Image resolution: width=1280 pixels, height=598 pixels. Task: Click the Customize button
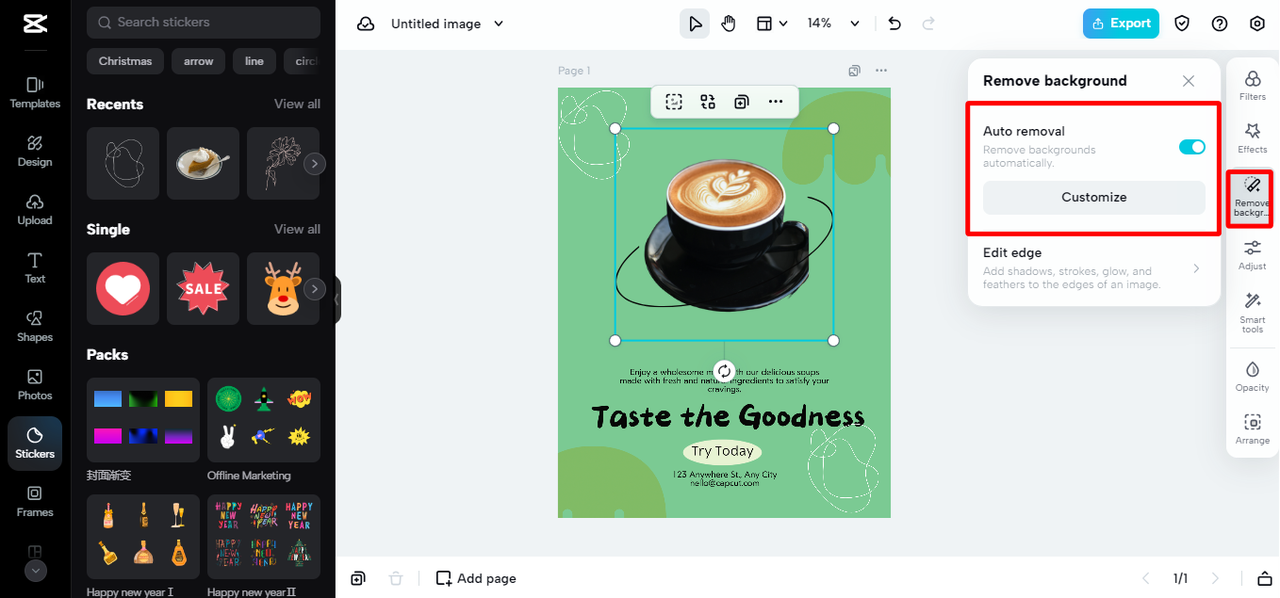click(1094, 197)
